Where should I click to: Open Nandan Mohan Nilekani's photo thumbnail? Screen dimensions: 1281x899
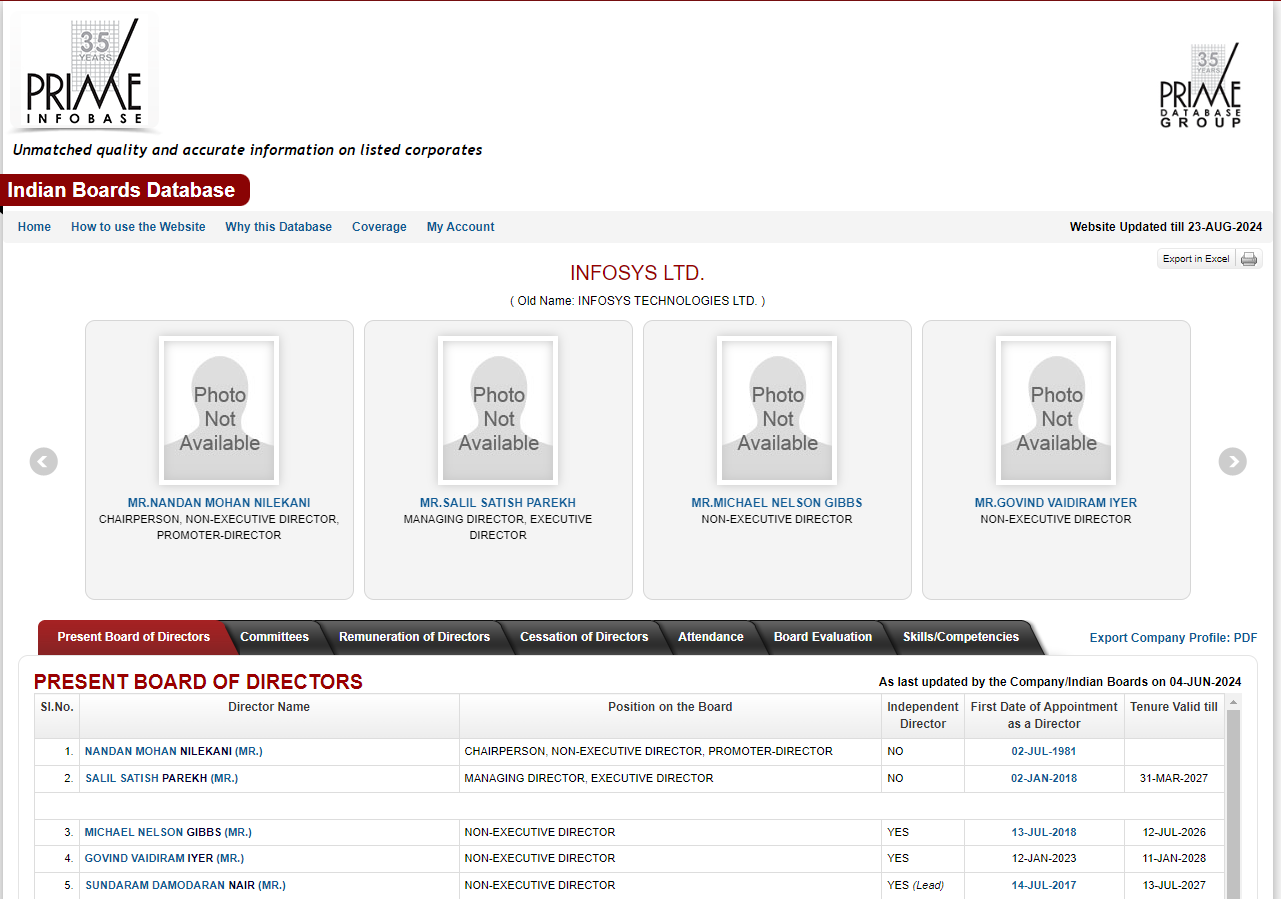click(219, 410)
